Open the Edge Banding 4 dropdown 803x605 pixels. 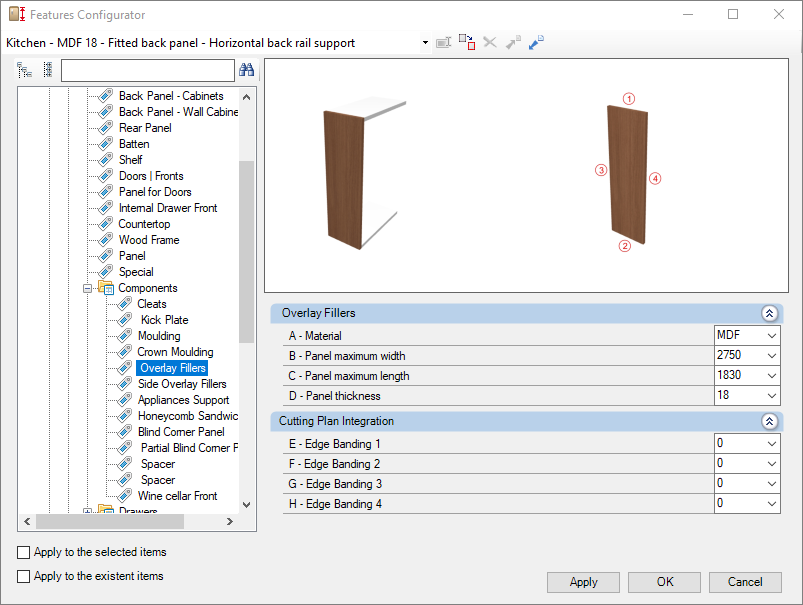[x=772, y=504]
